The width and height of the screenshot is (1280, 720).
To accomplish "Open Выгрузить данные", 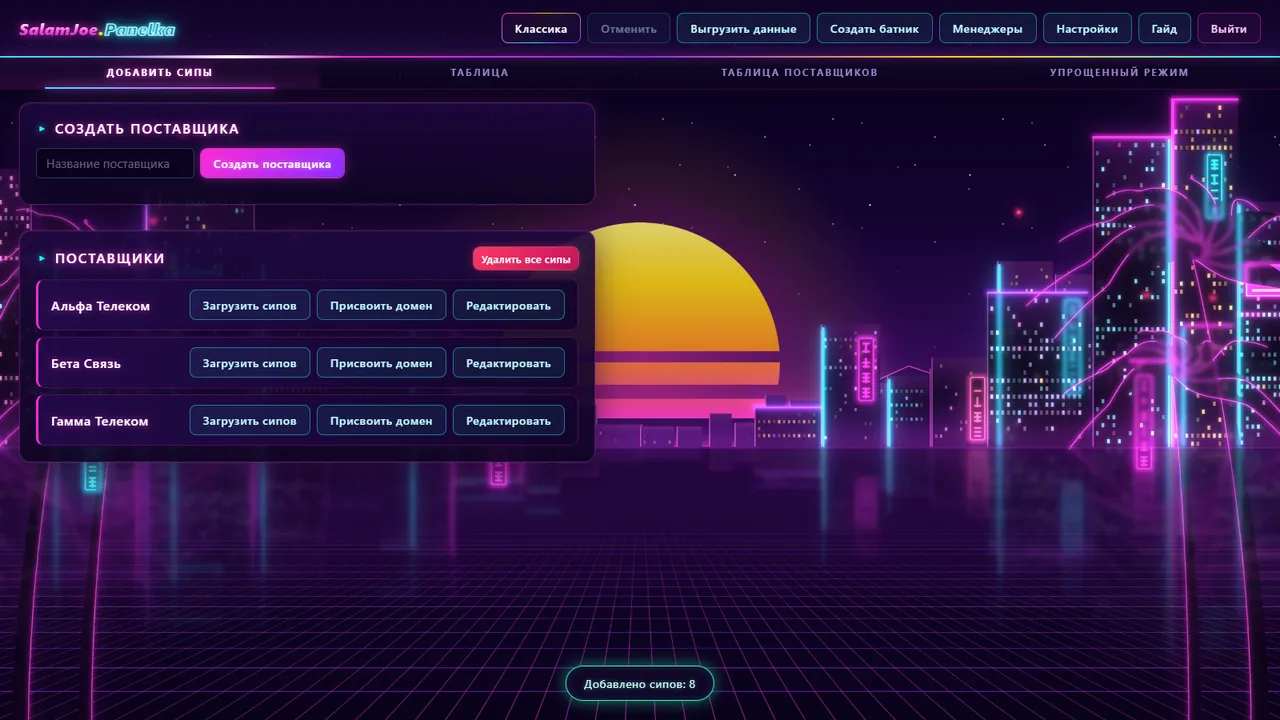I will coord(743,29).
